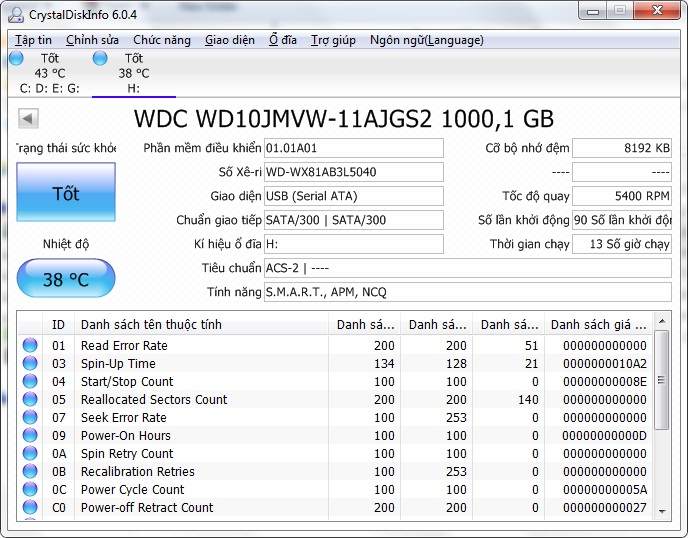
Task: Click the raw value 00000000005A
Action: [605, 490]
